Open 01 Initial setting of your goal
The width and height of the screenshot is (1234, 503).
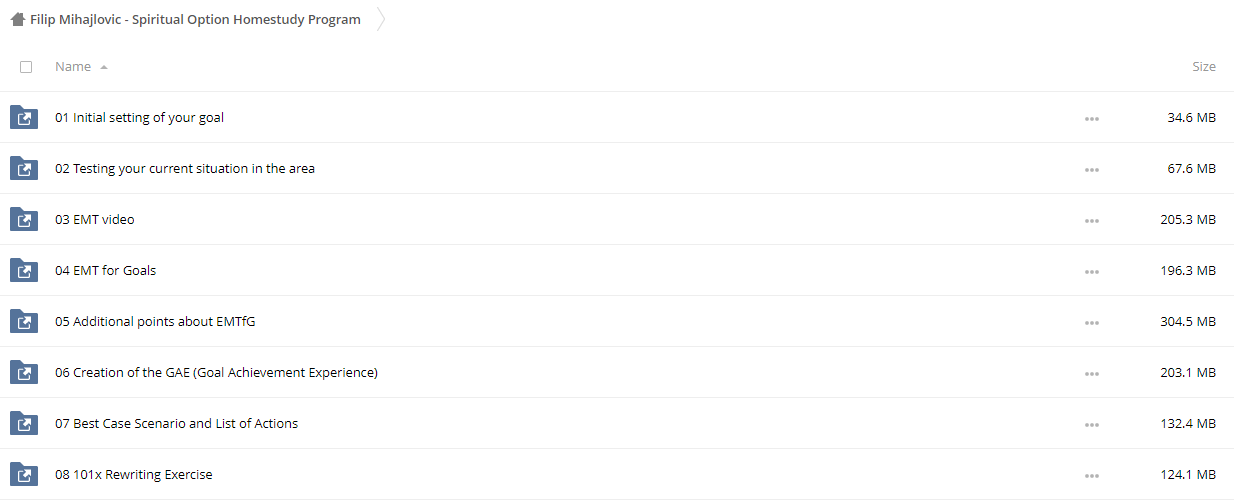139,117
